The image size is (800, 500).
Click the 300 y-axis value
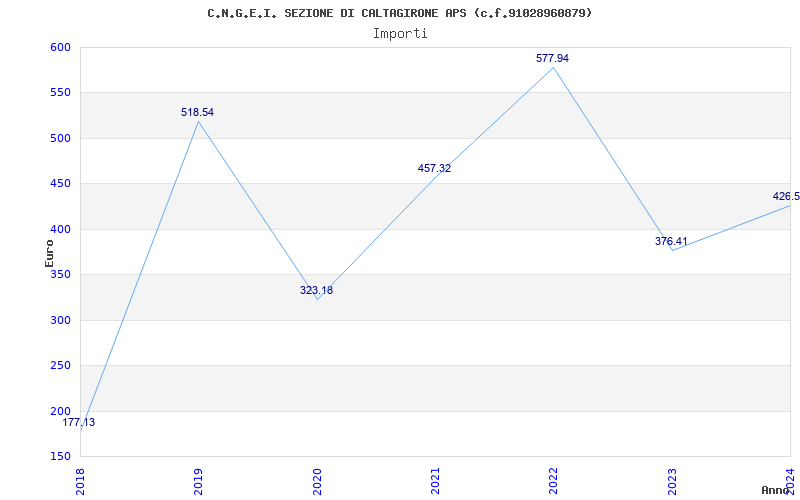[x=60, y=320]
